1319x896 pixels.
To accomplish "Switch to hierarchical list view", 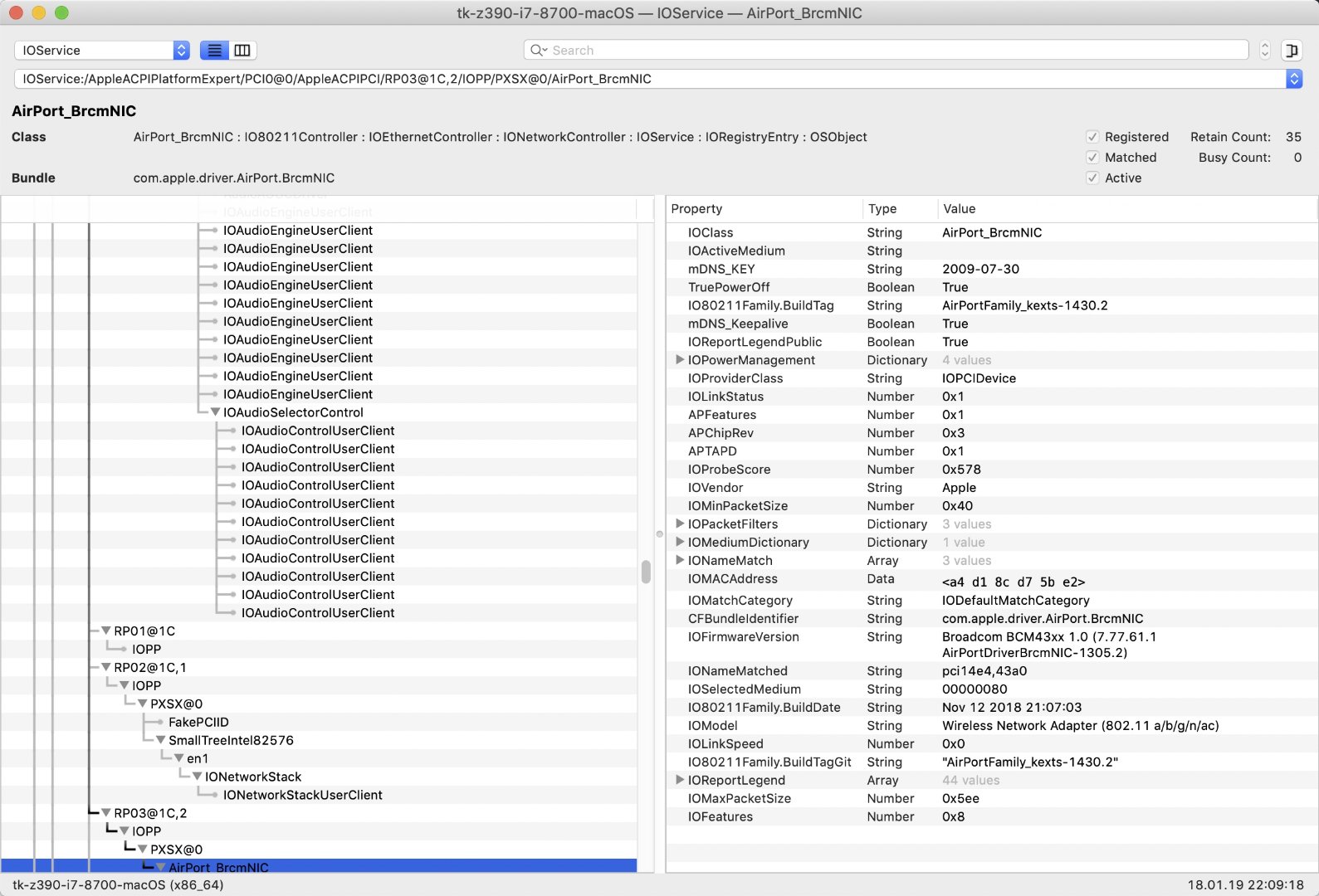I will pos(214,51).
